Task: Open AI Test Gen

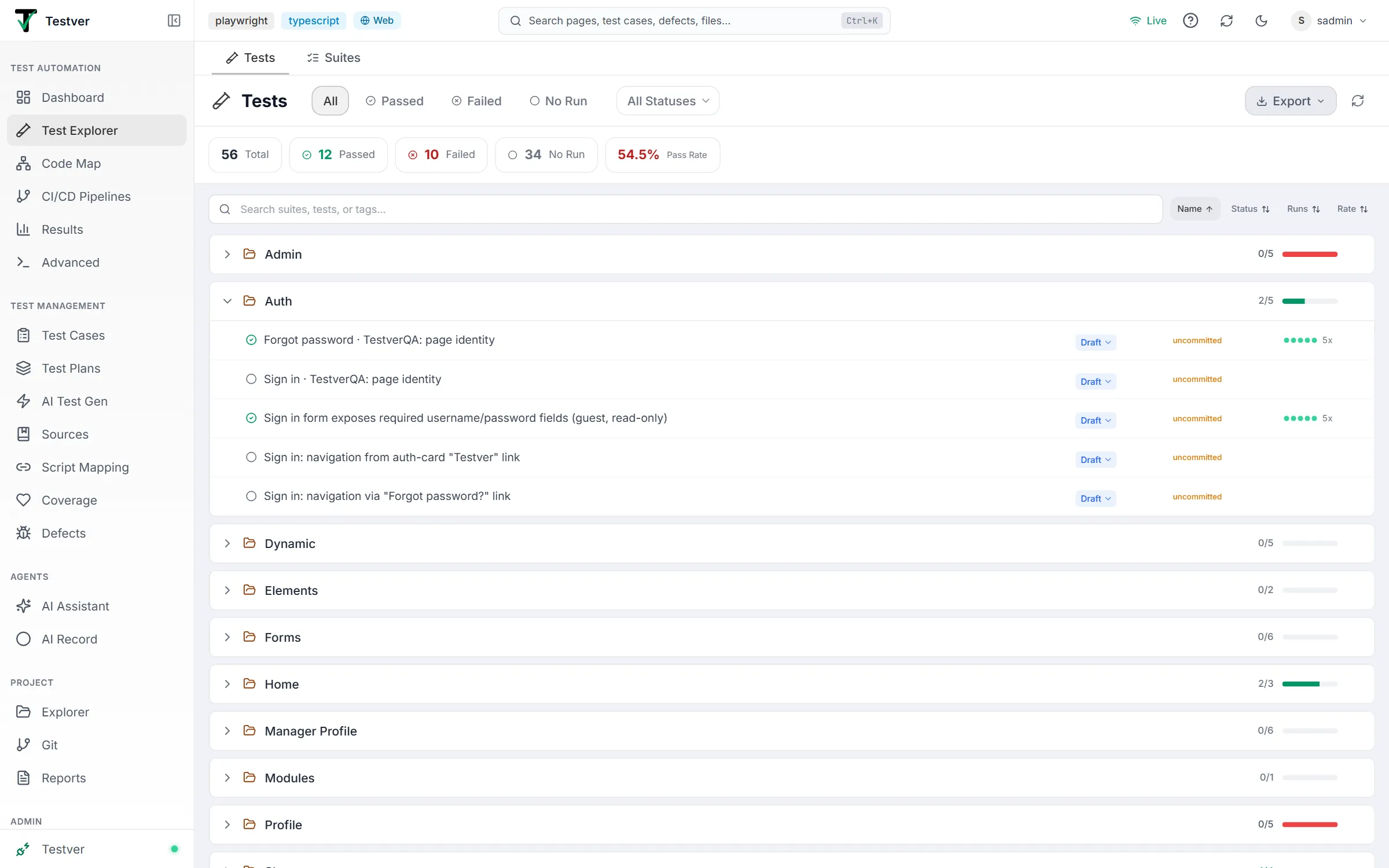Action: (x=97, y=401)
